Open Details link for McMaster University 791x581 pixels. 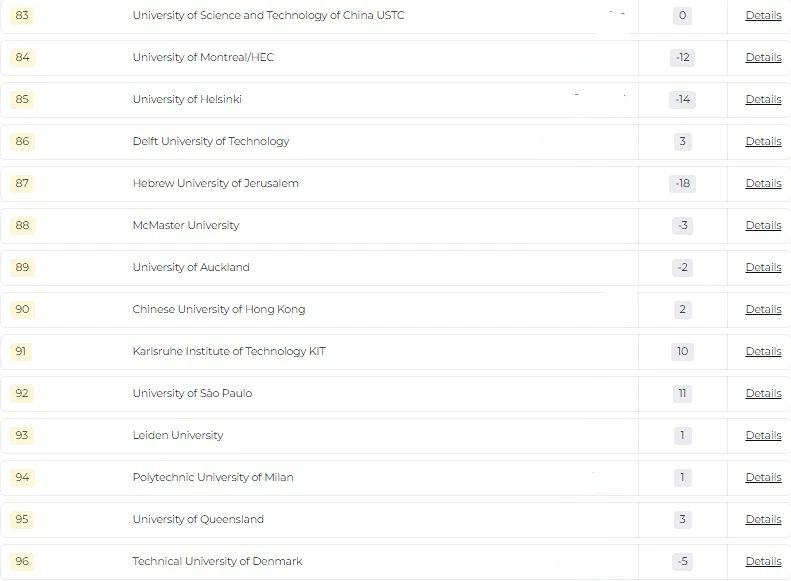point(763,225)
